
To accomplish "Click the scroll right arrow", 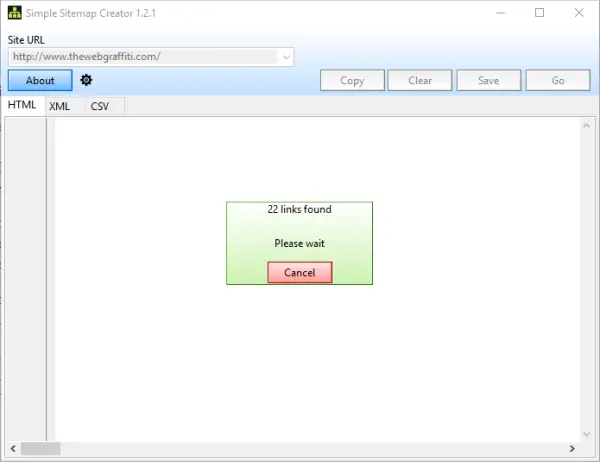I will coord(572,449).
